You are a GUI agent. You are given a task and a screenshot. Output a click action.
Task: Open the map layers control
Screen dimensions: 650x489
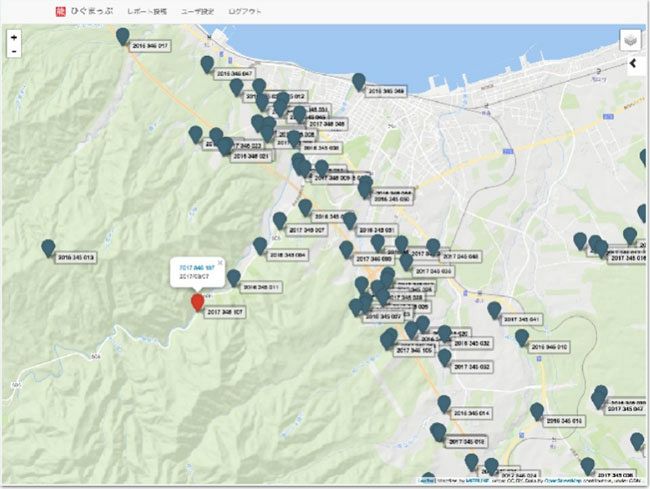[x=630, y=41]
